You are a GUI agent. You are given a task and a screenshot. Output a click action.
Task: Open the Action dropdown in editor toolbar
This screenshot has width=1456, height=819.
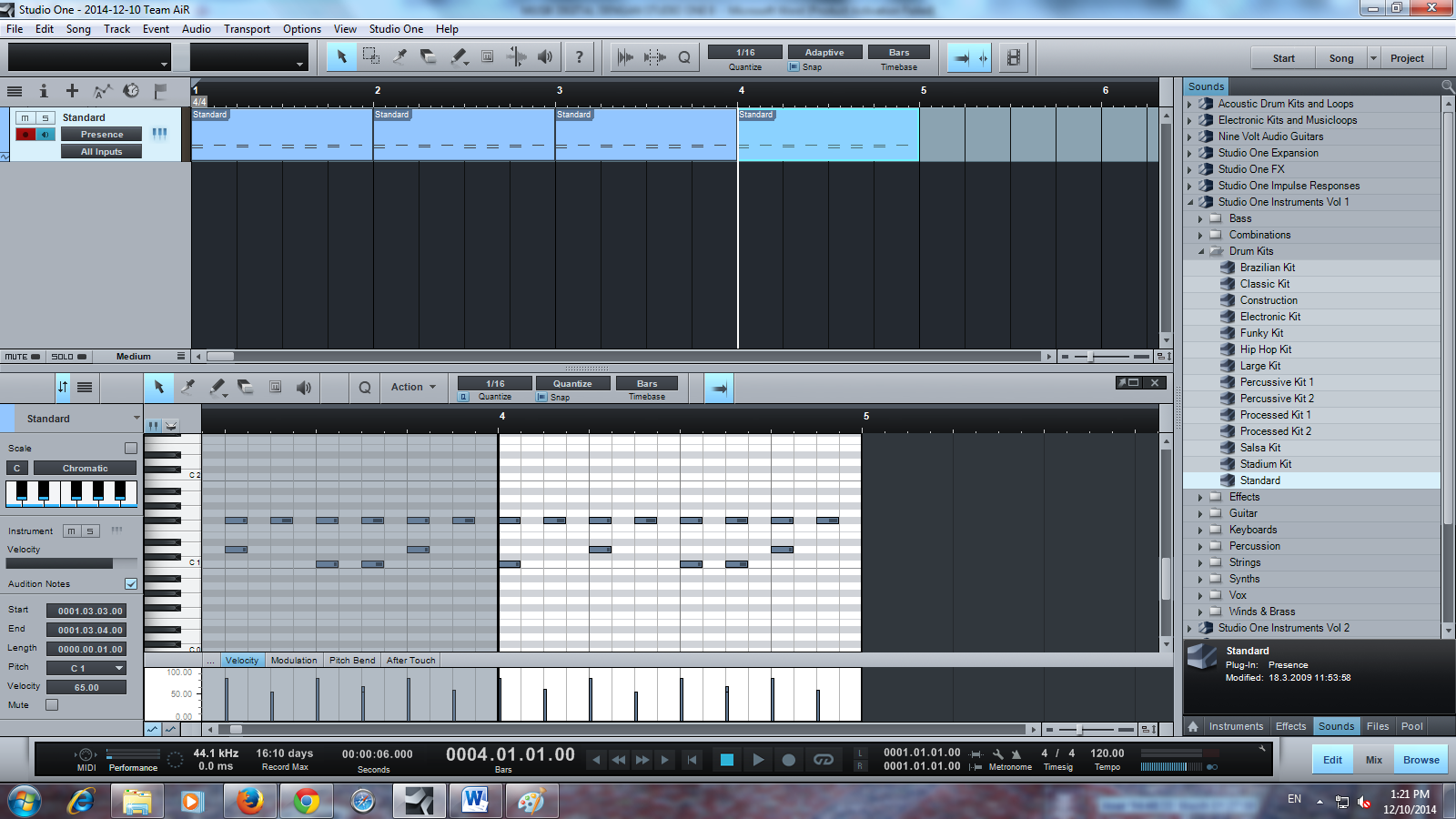coord(413,387)
